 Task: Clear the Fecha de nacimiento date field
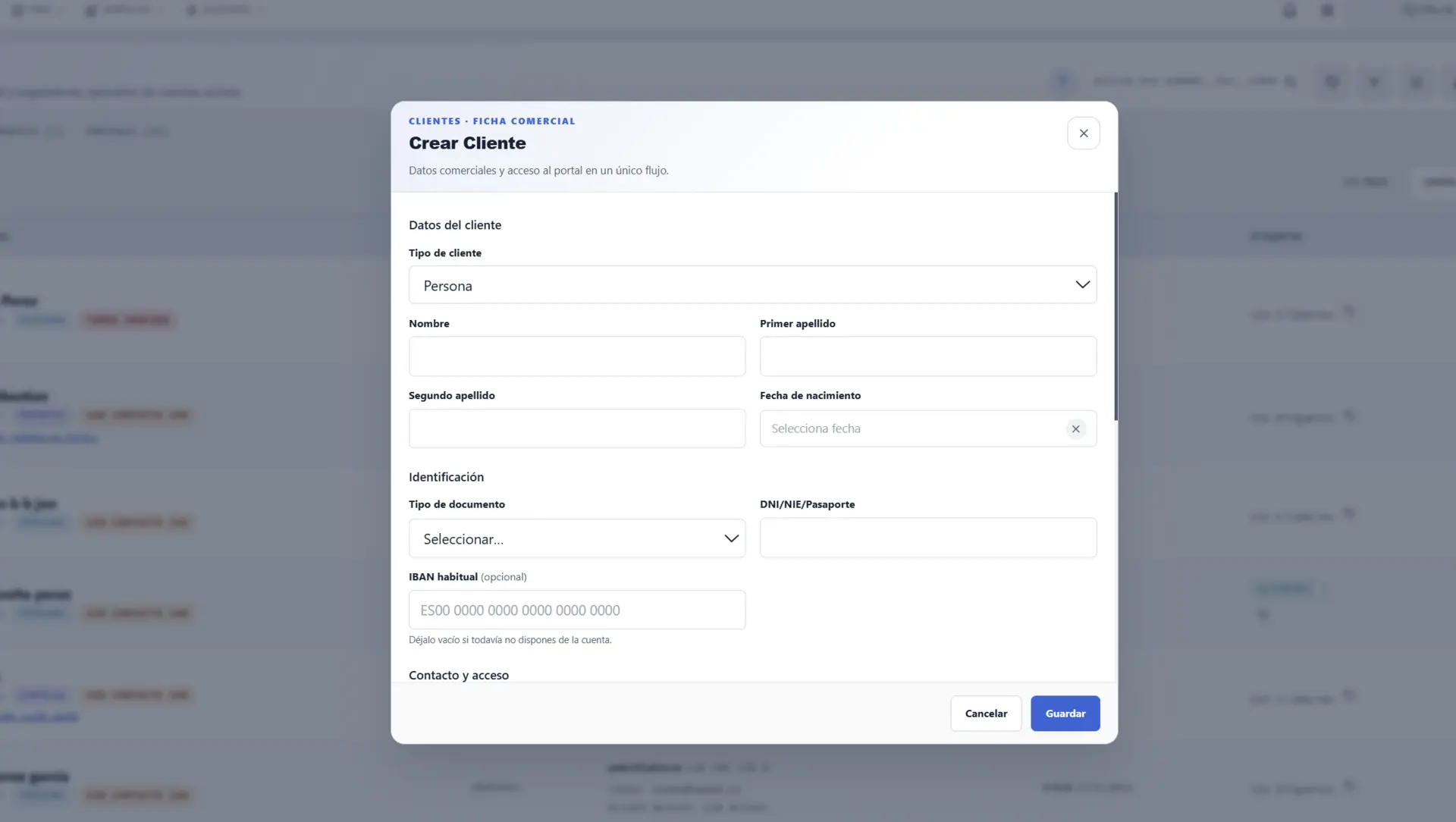click(1075, 429)
